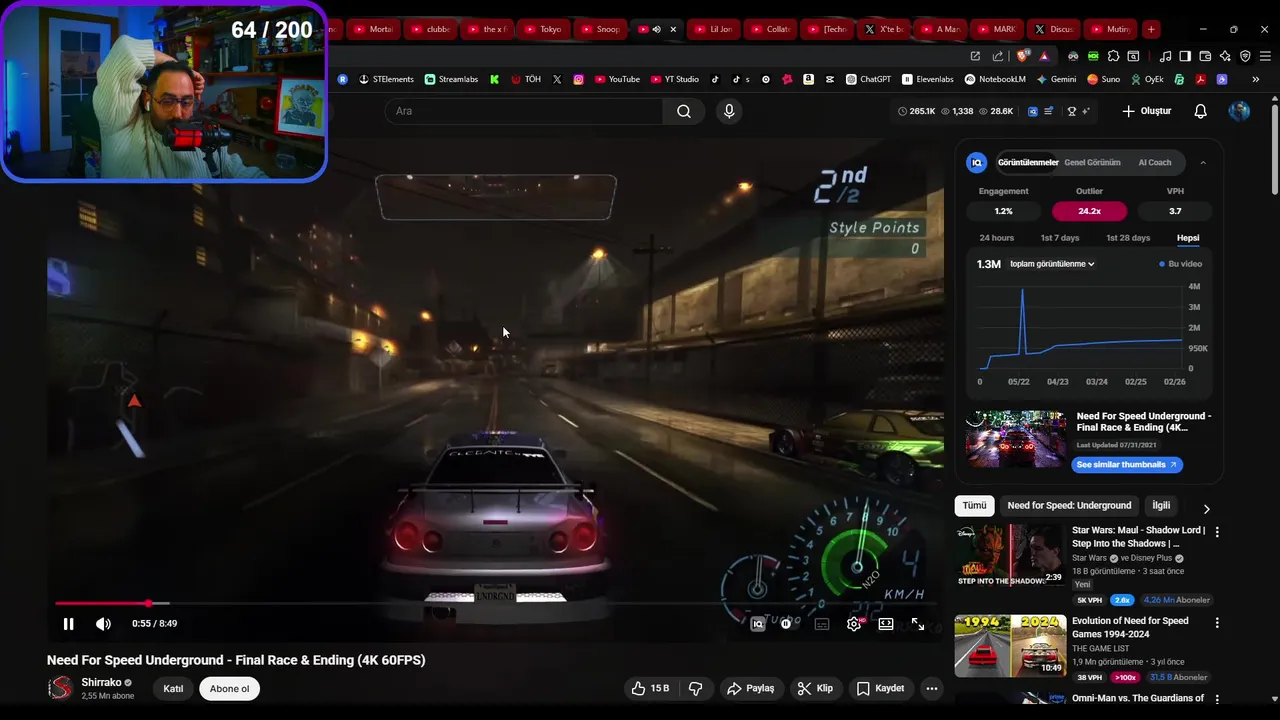This screenshot has width=1280, height=720.
Task: Open the Shirrako channel name link
Action: [101, 682]
